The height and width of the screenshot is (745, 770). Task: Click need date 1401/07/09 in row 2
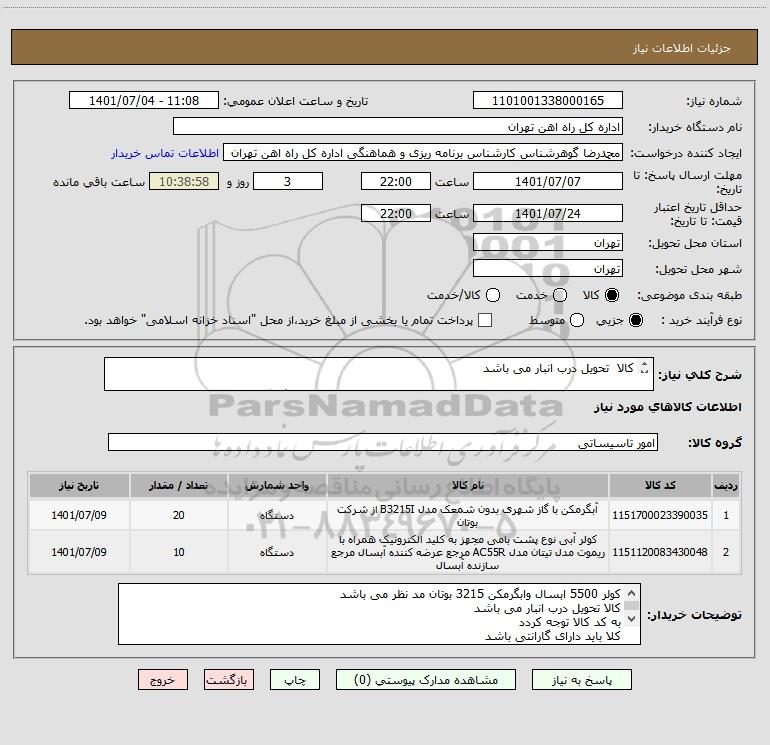(x=79, y=552)
